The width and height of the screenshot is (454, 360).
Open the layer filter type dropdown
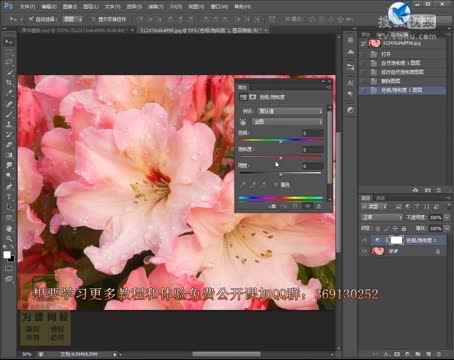pos(374,207)
